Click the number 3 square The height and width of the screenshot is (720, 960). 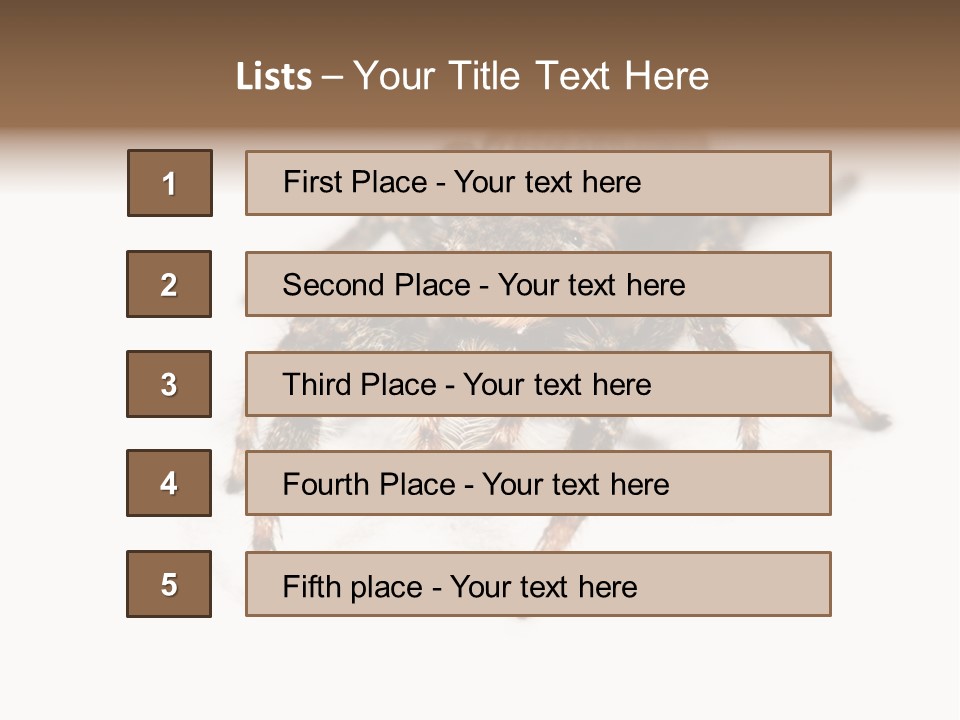coord(169,384)
